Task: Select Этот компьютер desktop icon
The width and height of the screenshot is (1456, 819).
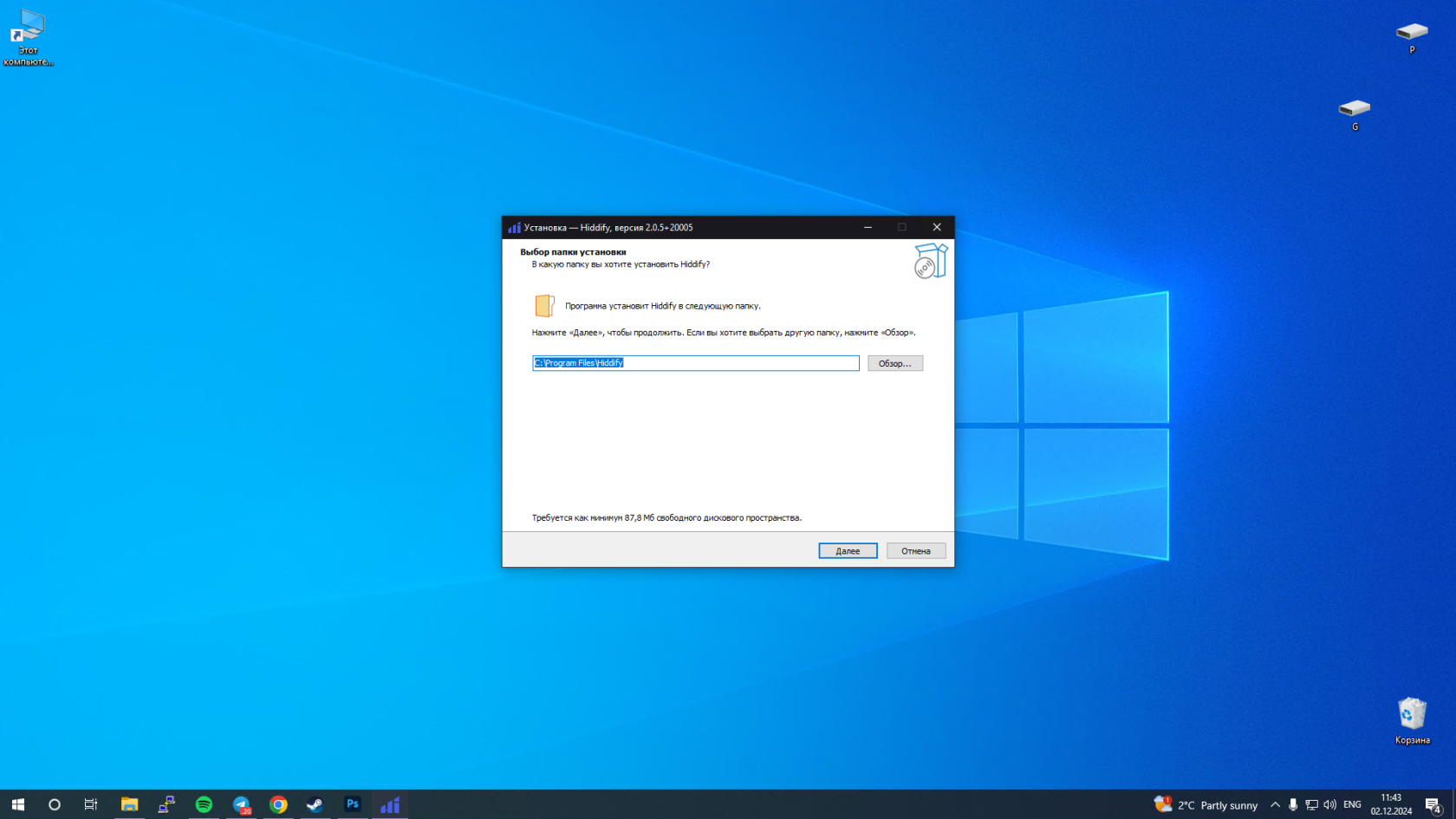Action: click(28, 37)
